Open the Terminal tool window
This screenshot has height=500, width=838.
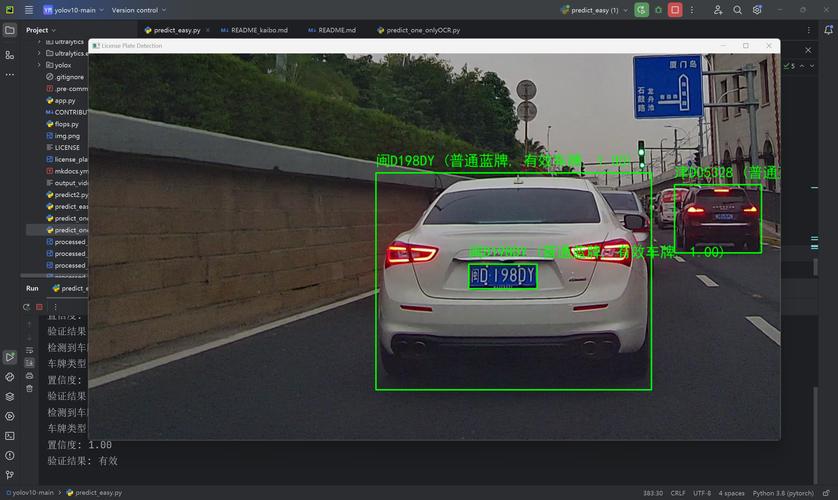coord(9,436)
